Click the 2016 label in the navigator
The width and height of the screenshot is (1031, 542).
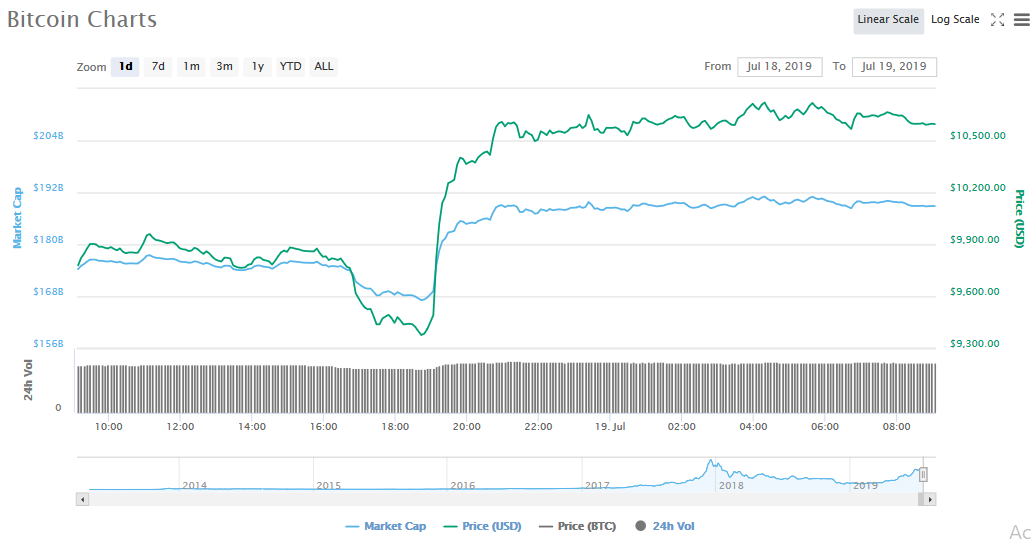click(x=463, y=485)
